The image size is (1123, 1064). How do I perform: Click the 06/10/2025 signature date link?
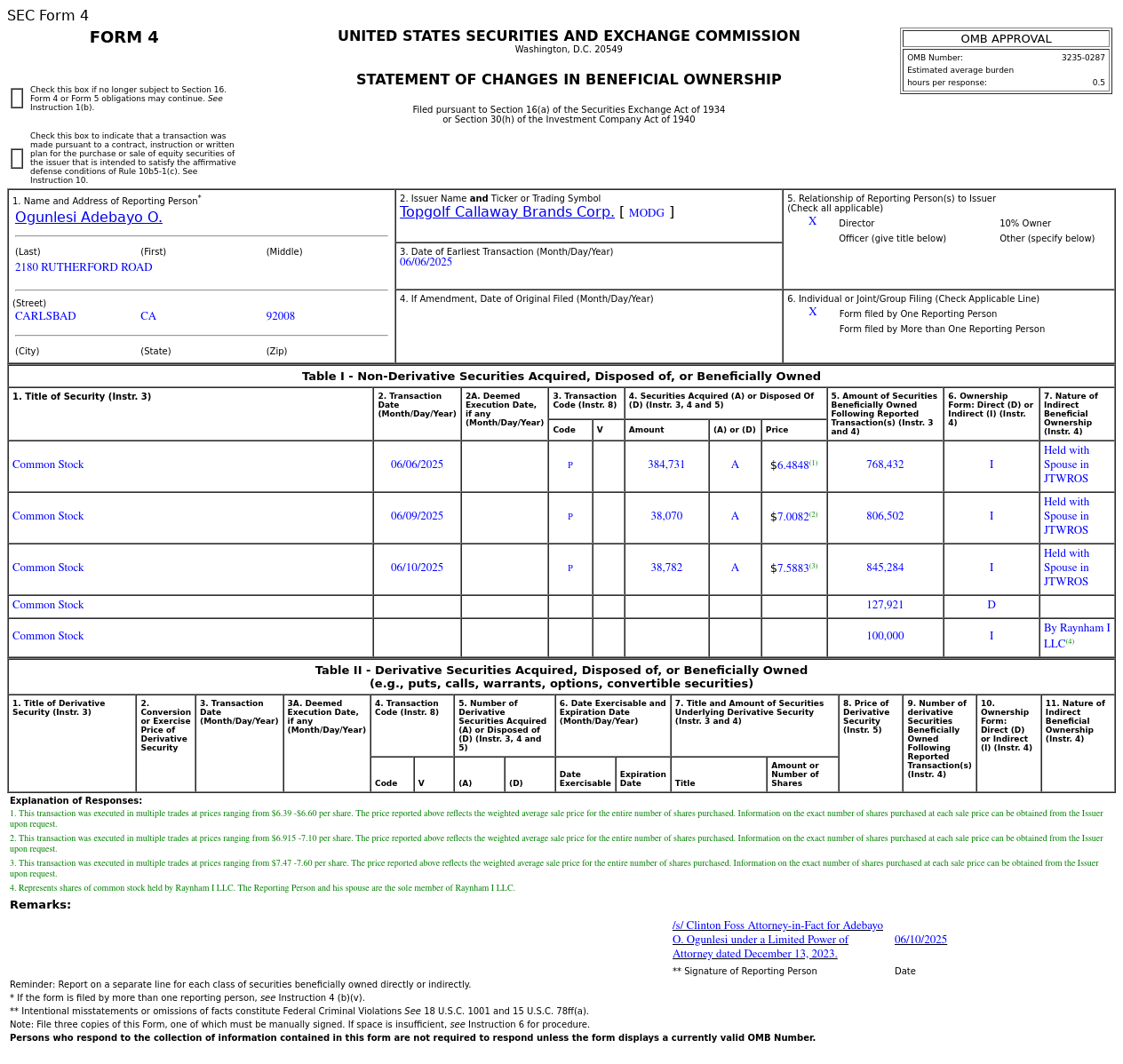pyautogui.click(x=920, y=940)
